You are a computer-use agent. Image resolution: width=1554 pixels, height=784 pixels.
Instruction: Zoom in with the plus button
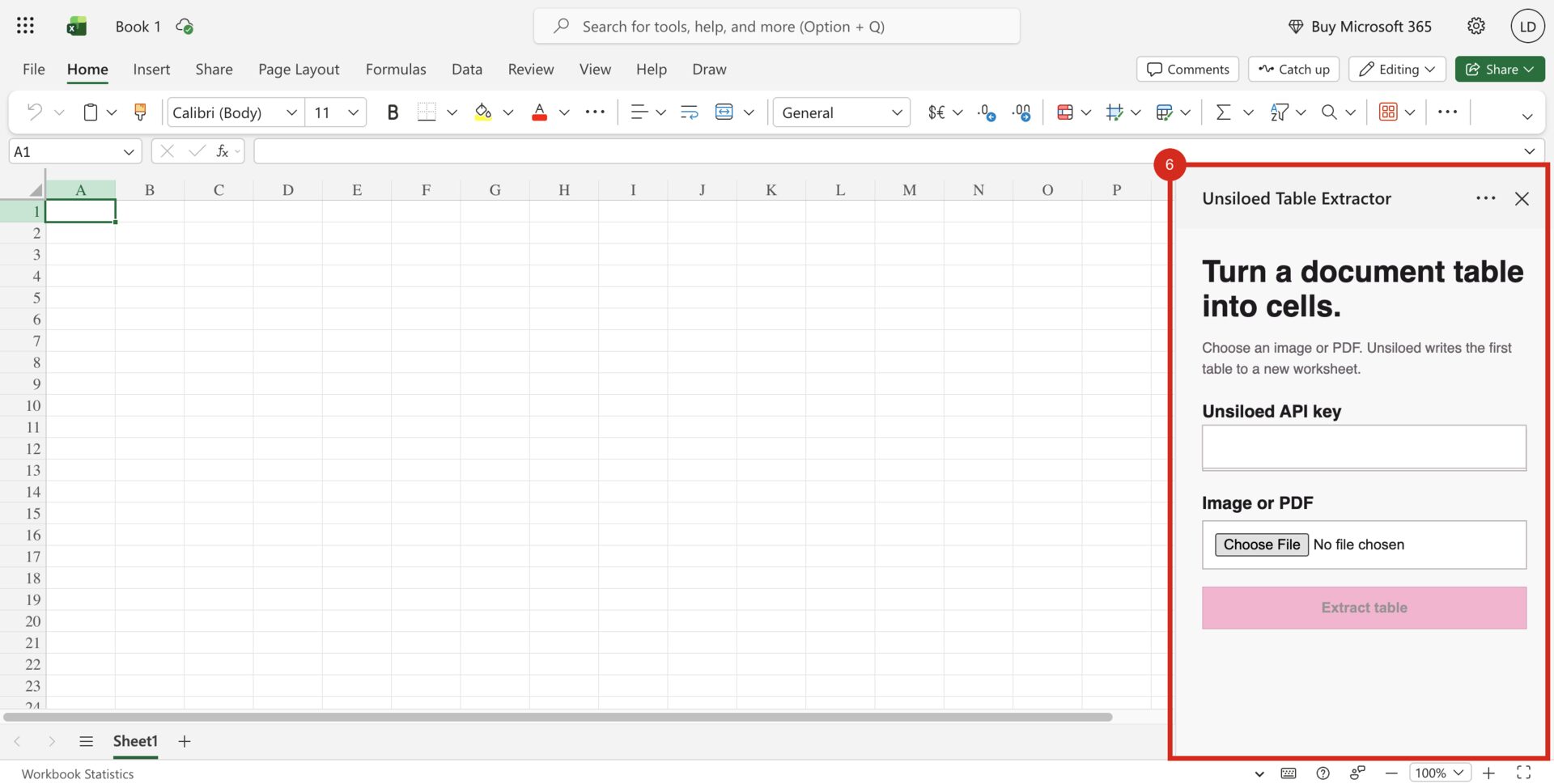(1488, 773)
